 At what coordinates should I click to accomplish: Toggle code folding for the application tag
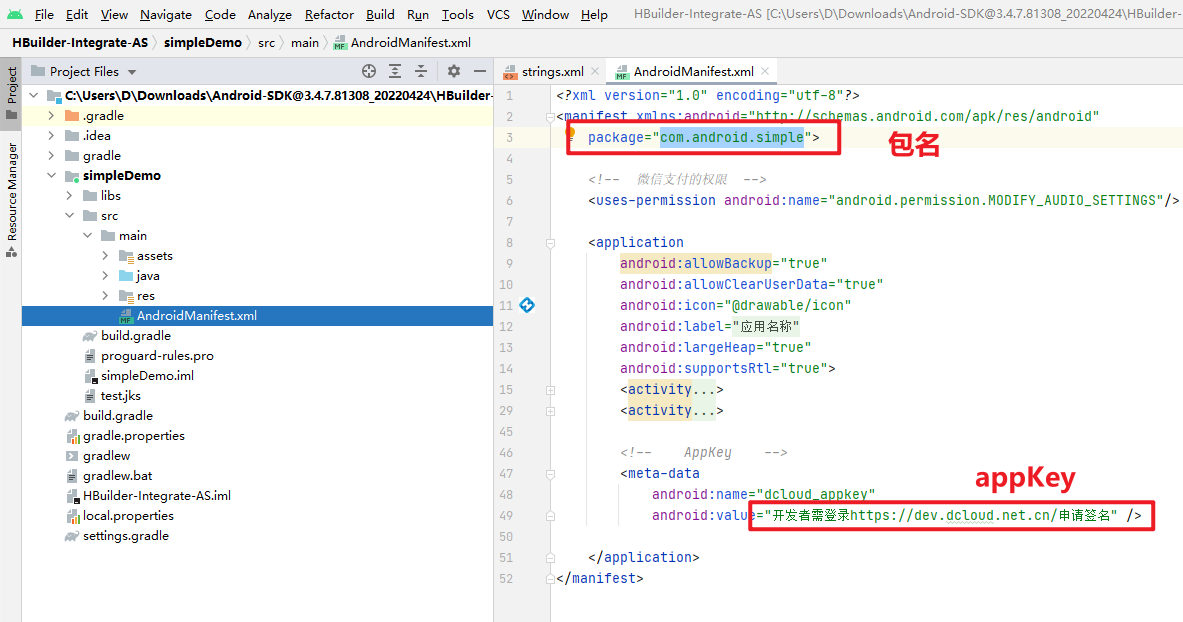click(x=549, y=242)
